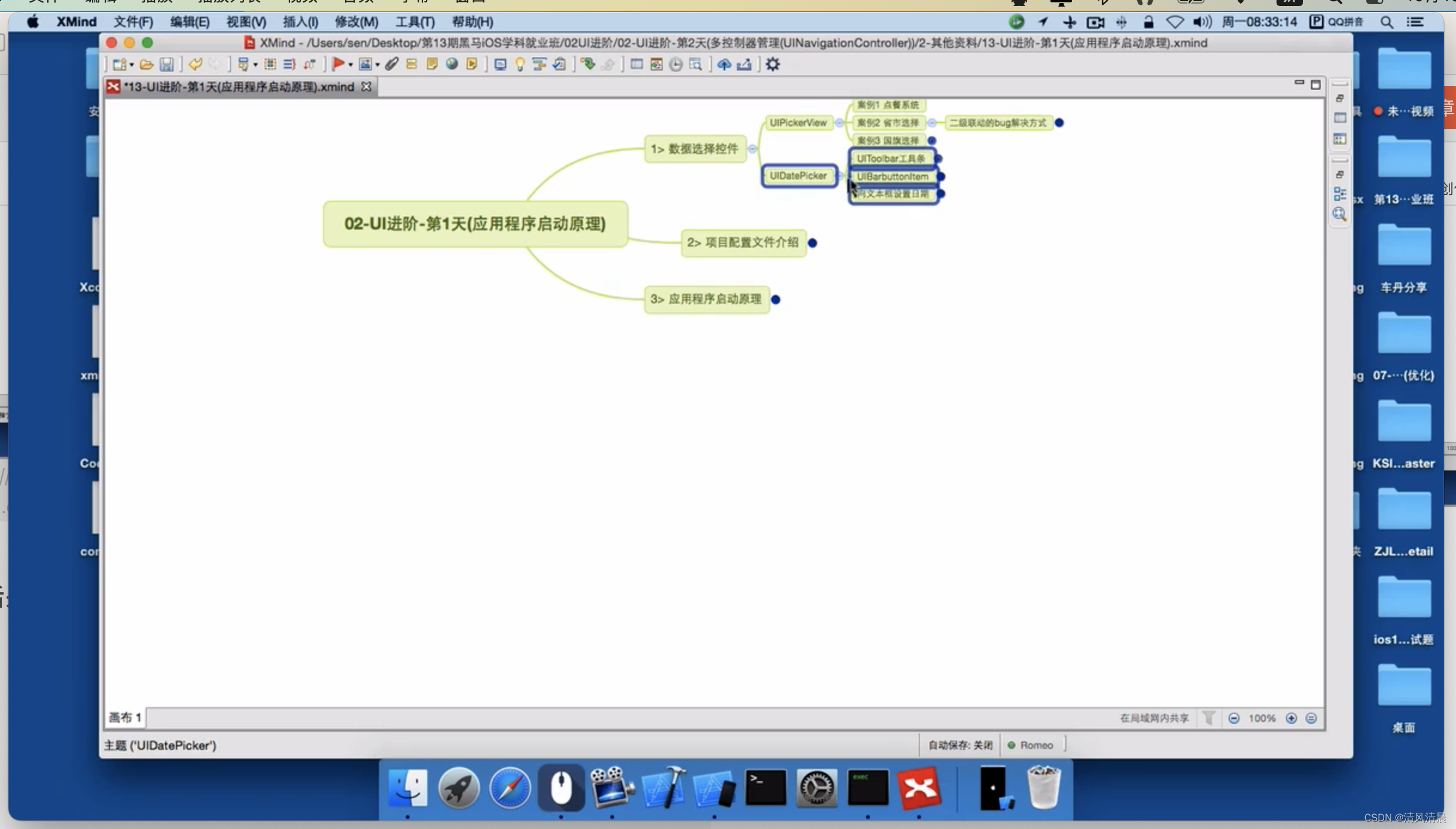1456x829 pixels.
Task: Click the zoom out minus button
Action: click(1233, 718)
